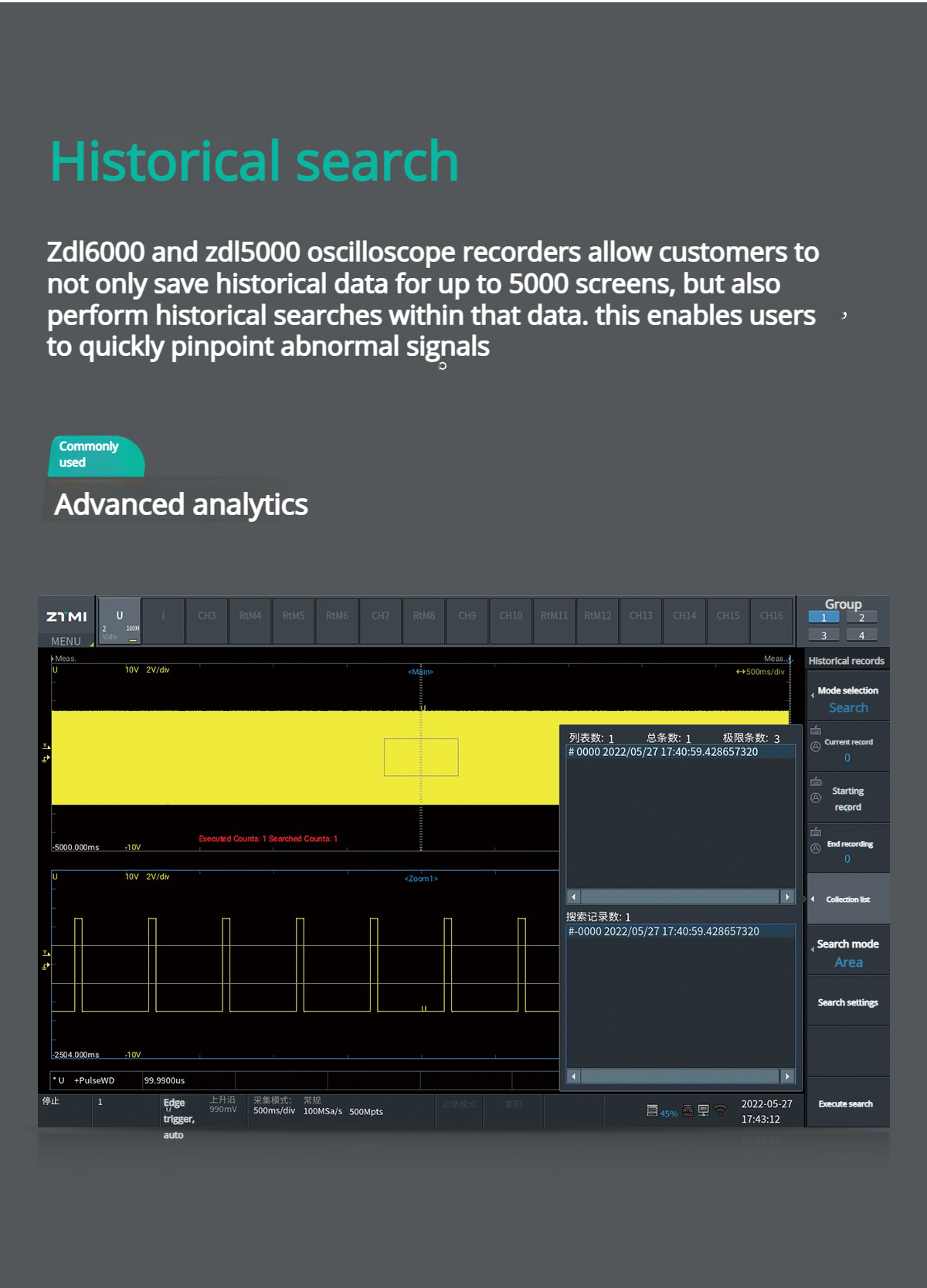This screenshot has height=1288, width=927.
Task: Click the upper list horizontal scrollbar track
Action: (680, 897)
